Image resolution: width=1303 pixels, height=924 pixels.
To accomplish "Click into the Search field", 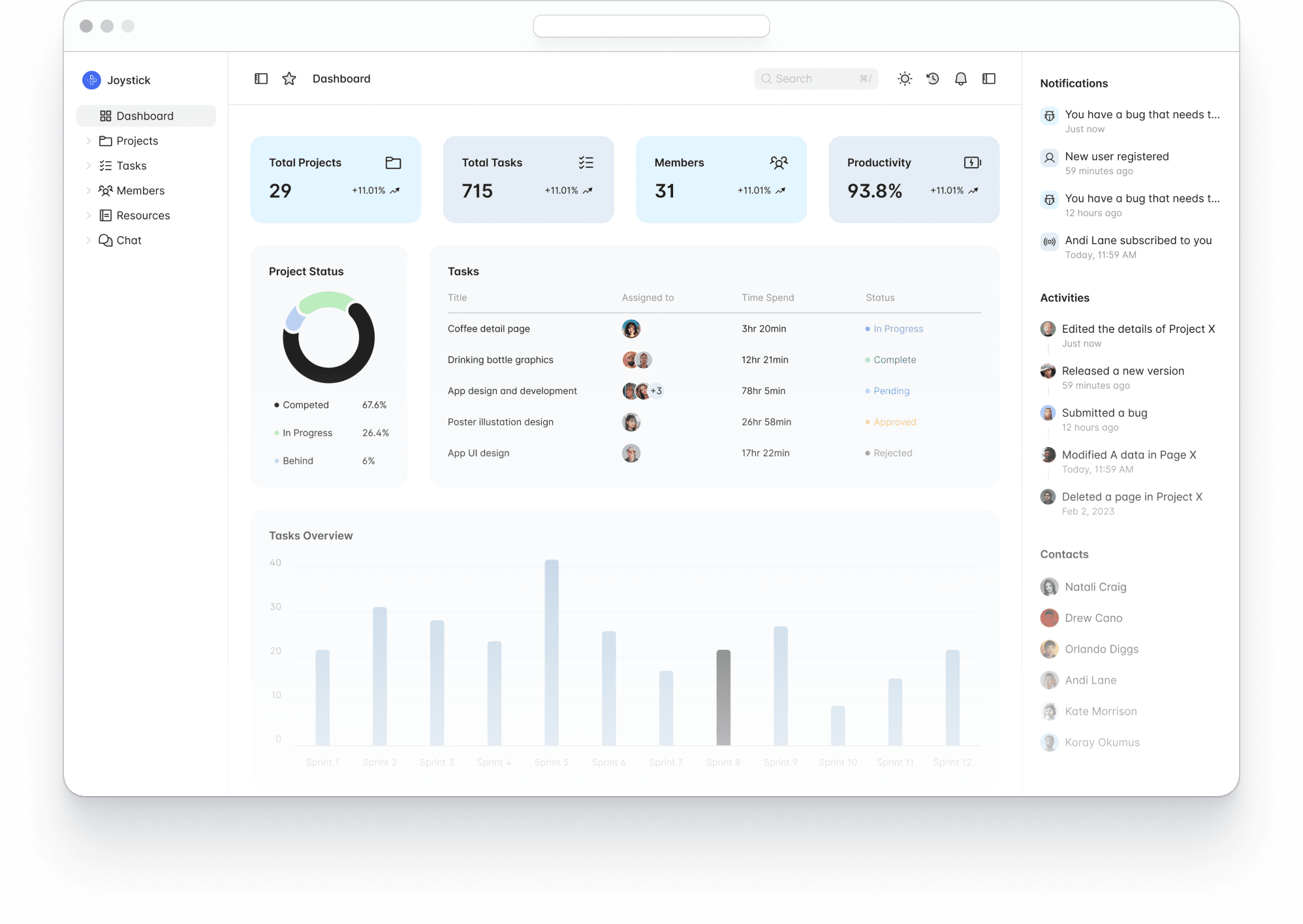I will coord(815,79).
